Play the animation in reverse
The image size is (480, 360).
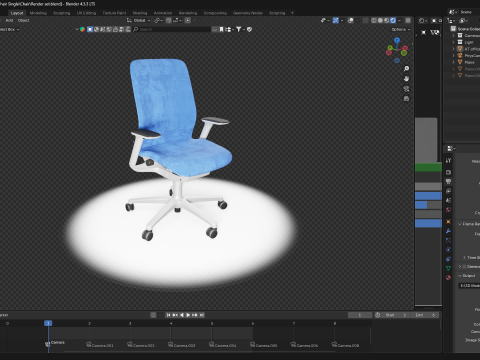[x=182, y=315]
